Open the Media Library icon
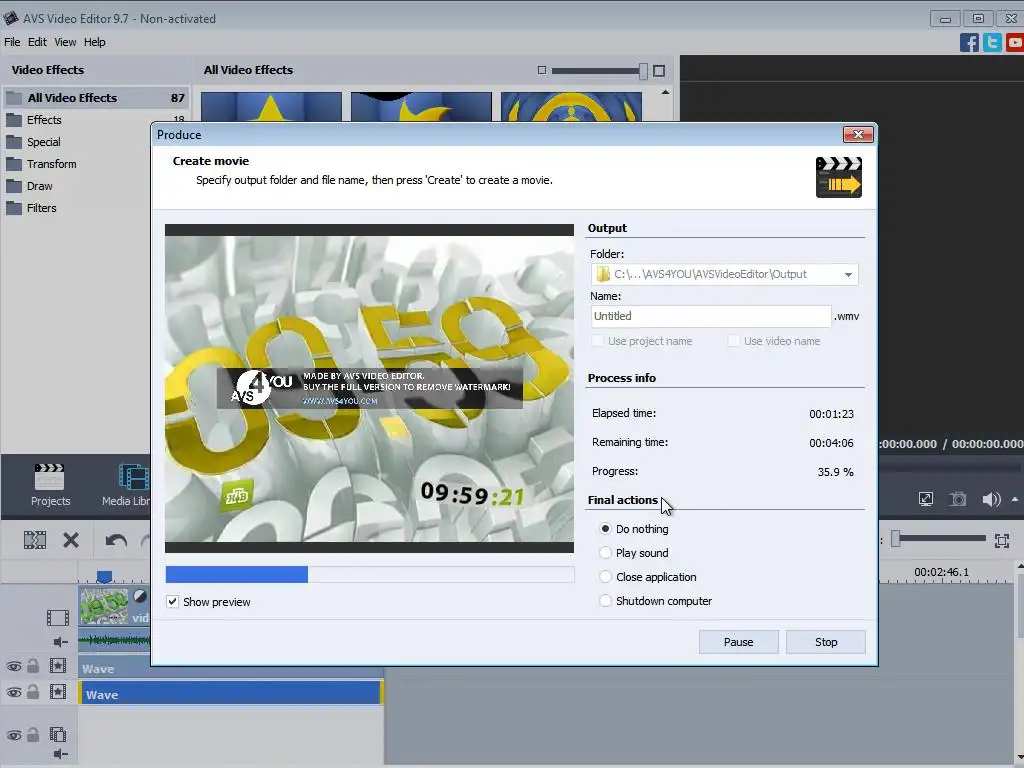This screenshot has width=1024, height=768. [x=134, y=477]
